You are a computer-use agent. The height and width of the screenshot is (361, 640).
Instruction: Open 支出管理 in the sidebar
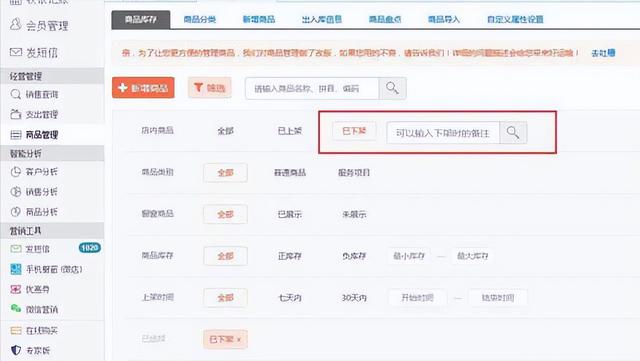[34, 114]
